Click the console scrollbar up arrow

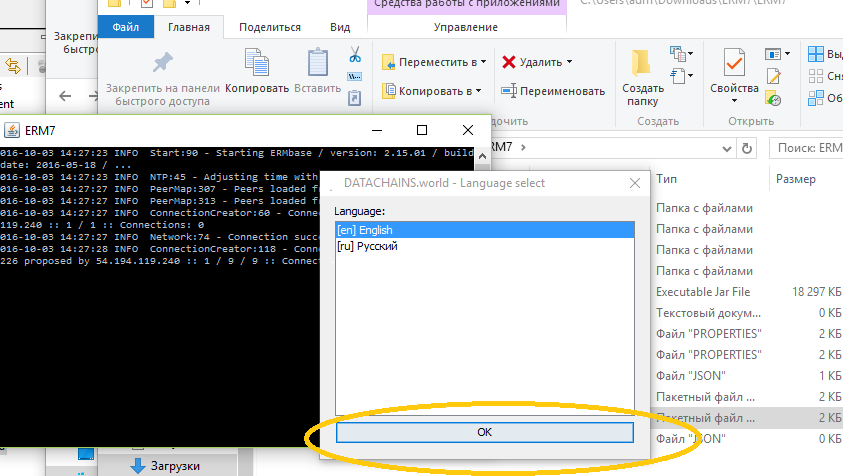[482, 156]
